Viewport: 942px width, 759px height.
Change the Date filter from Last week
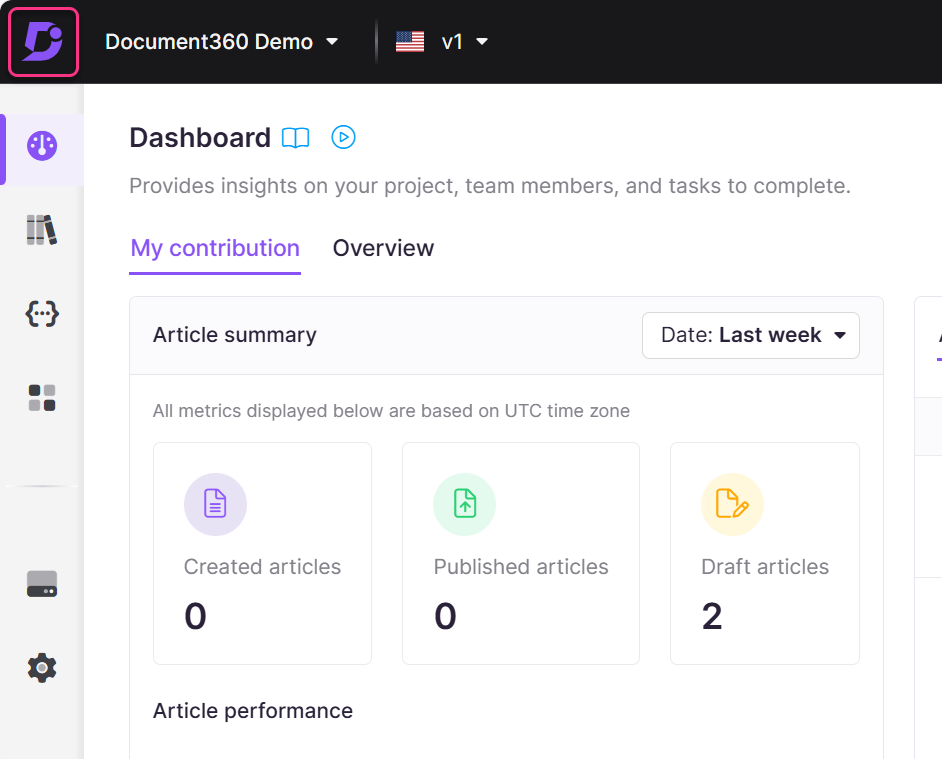750,335
